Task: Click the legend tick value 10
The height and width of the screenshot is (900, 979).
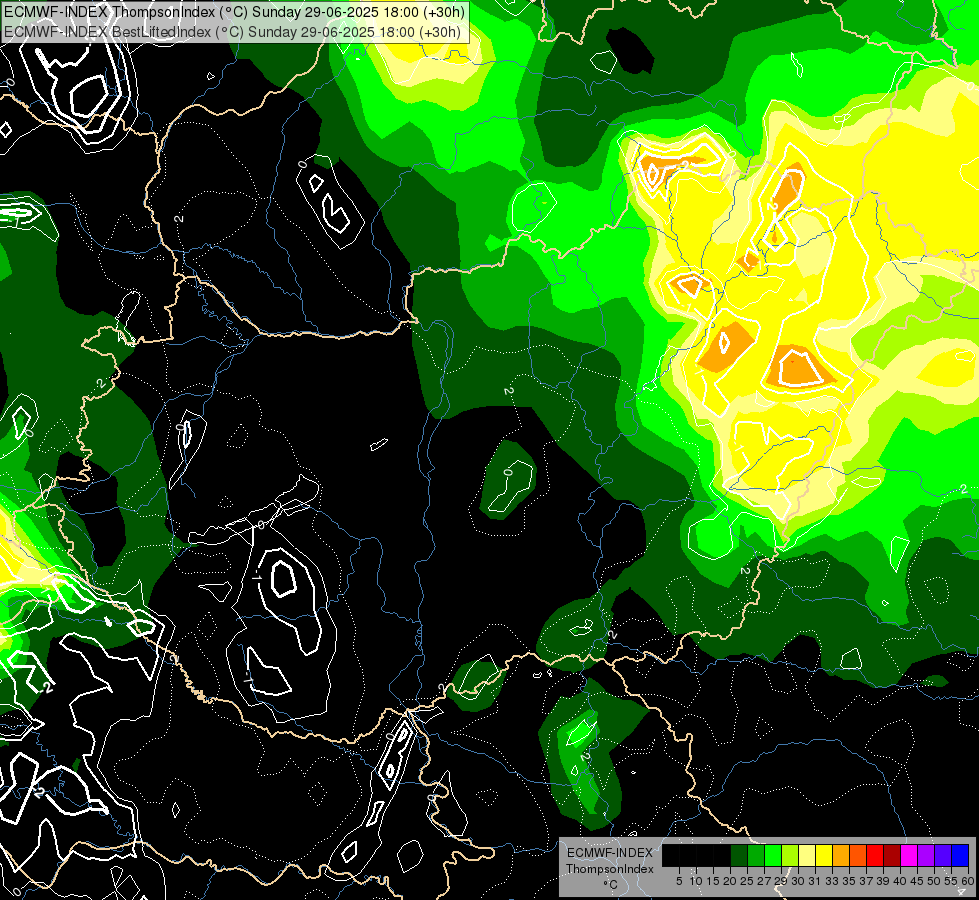Action: (x=696, y=881)
